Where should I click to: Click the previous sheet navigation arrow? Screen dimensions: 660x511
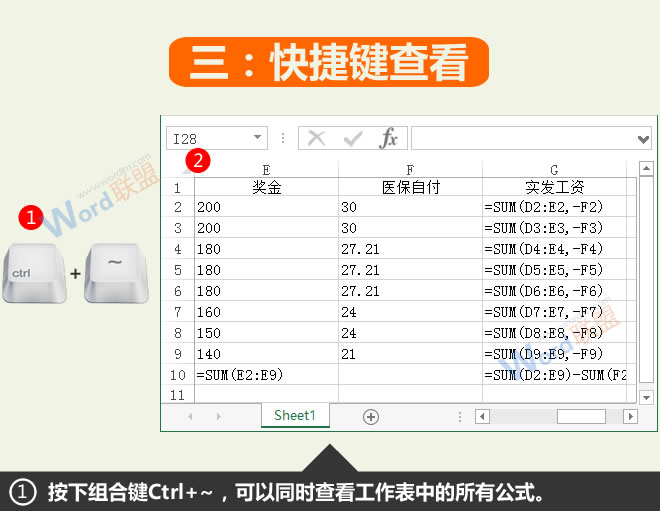(x=190, y=416)
